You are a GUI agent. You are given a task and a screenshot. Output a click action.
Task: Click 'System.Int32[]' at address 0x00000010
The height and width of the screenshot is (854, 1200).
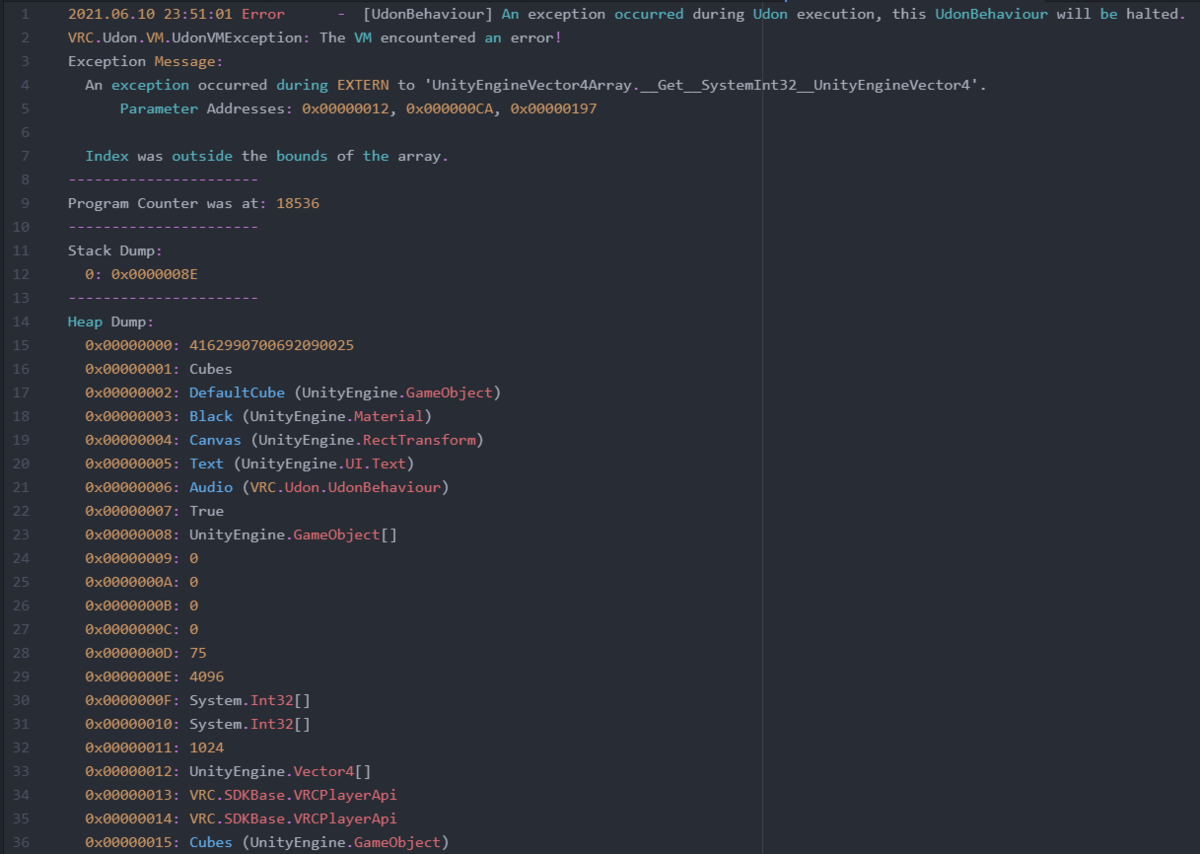(x=250, y=724)
